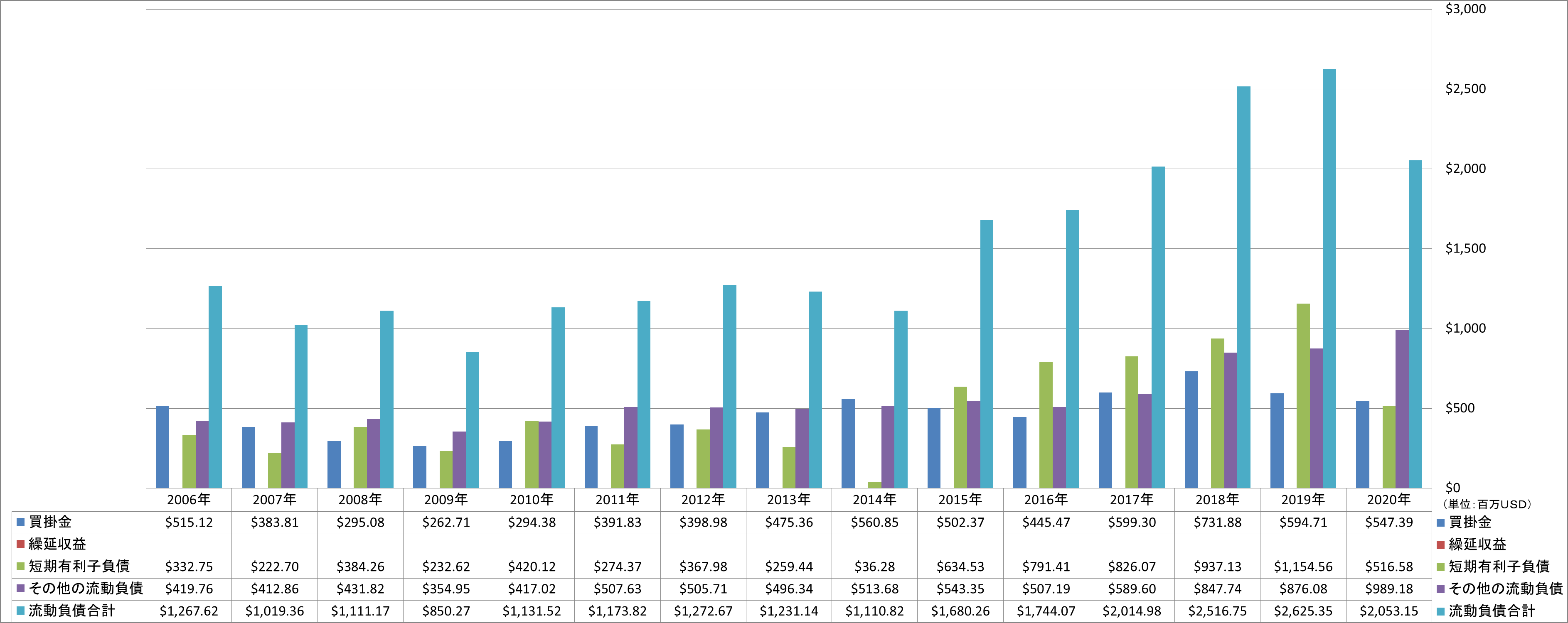Viewport: 1568px width, 623px height.
Task: Select the その他の流動負債 legend entry on the right
Action: [1500, 589]
